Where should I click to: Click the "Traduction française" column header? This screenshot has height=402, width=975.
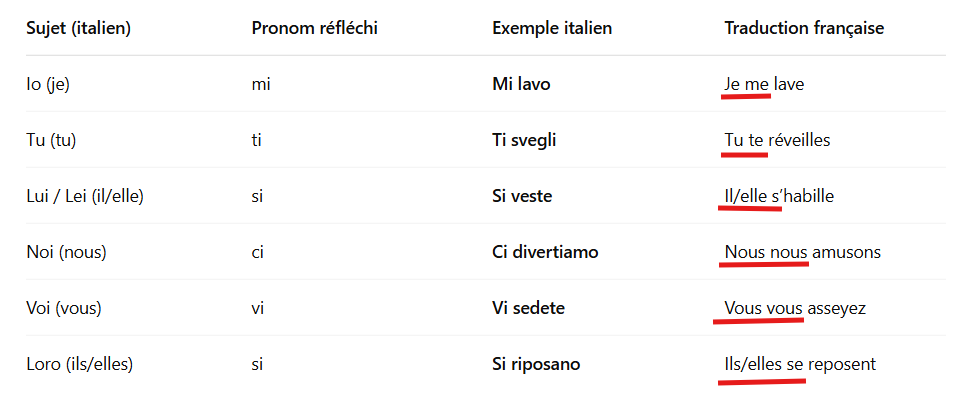click(x=804, y=28)
